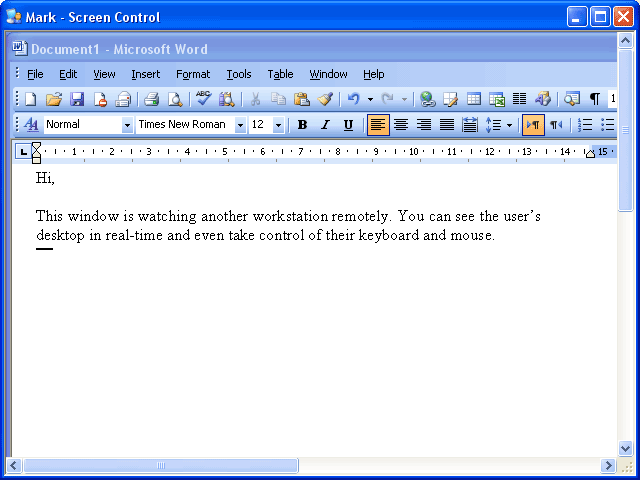Click the Redo arrow icon
This screenshot has width=640, height=480.
tap(387, 99)
